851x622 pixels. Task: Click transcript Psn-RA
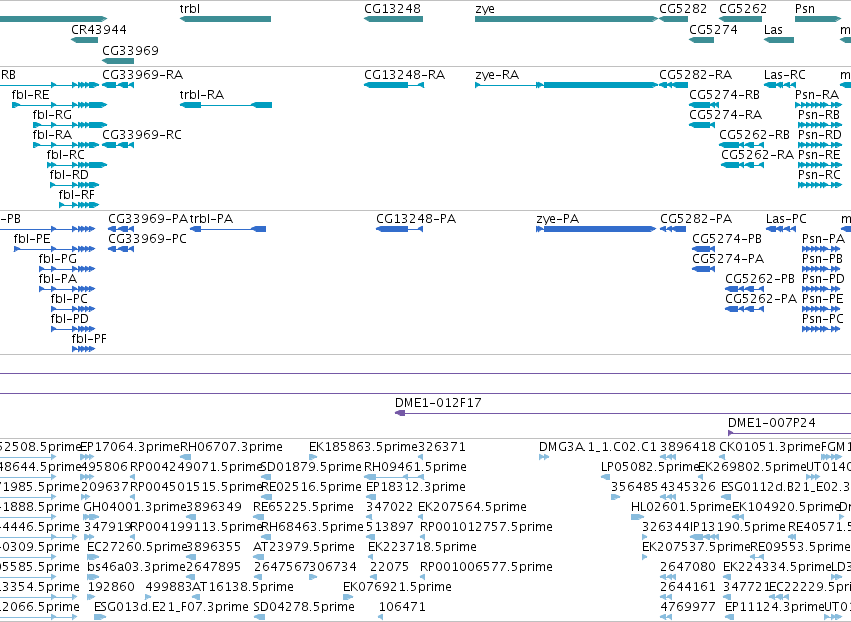click(x=818, y=105)
